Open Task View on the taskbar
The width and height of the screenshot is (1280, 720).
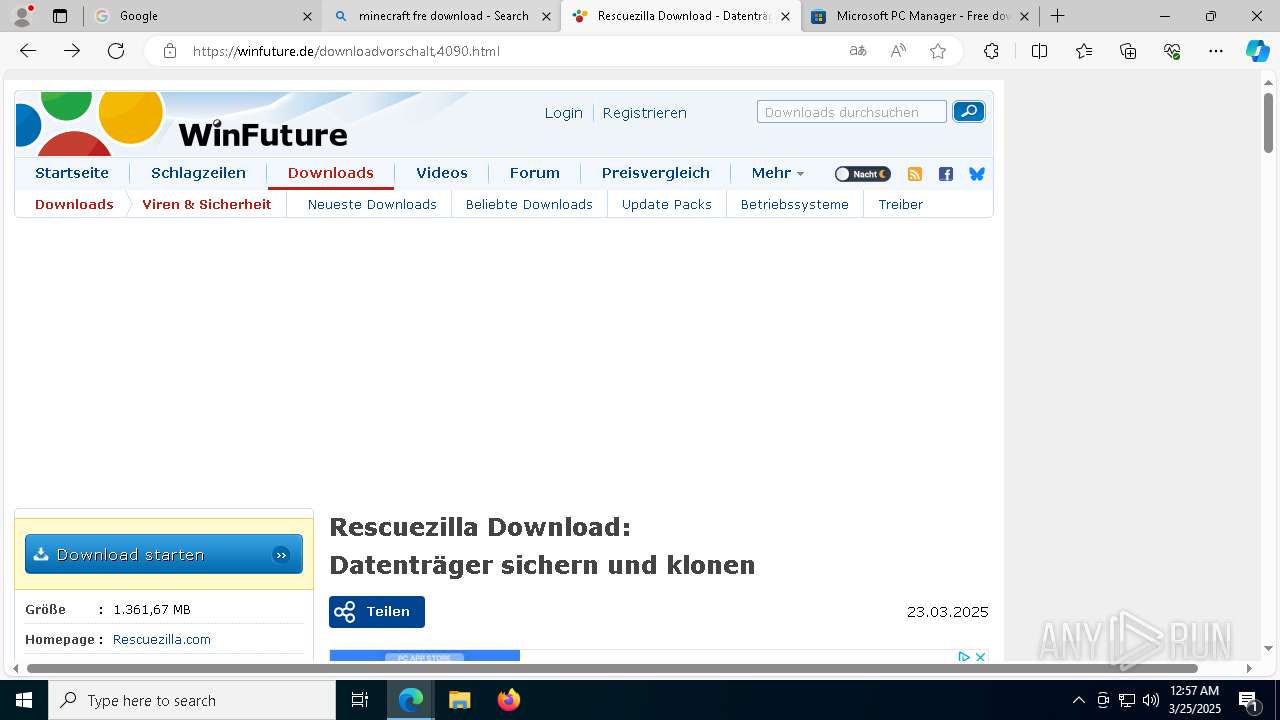(x=360, y=700)
